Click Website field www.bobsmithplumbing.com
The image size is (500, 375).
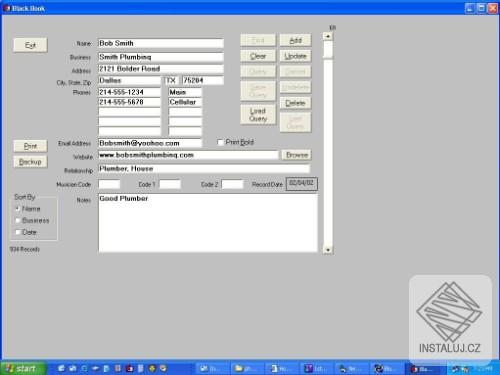[188, 155]
